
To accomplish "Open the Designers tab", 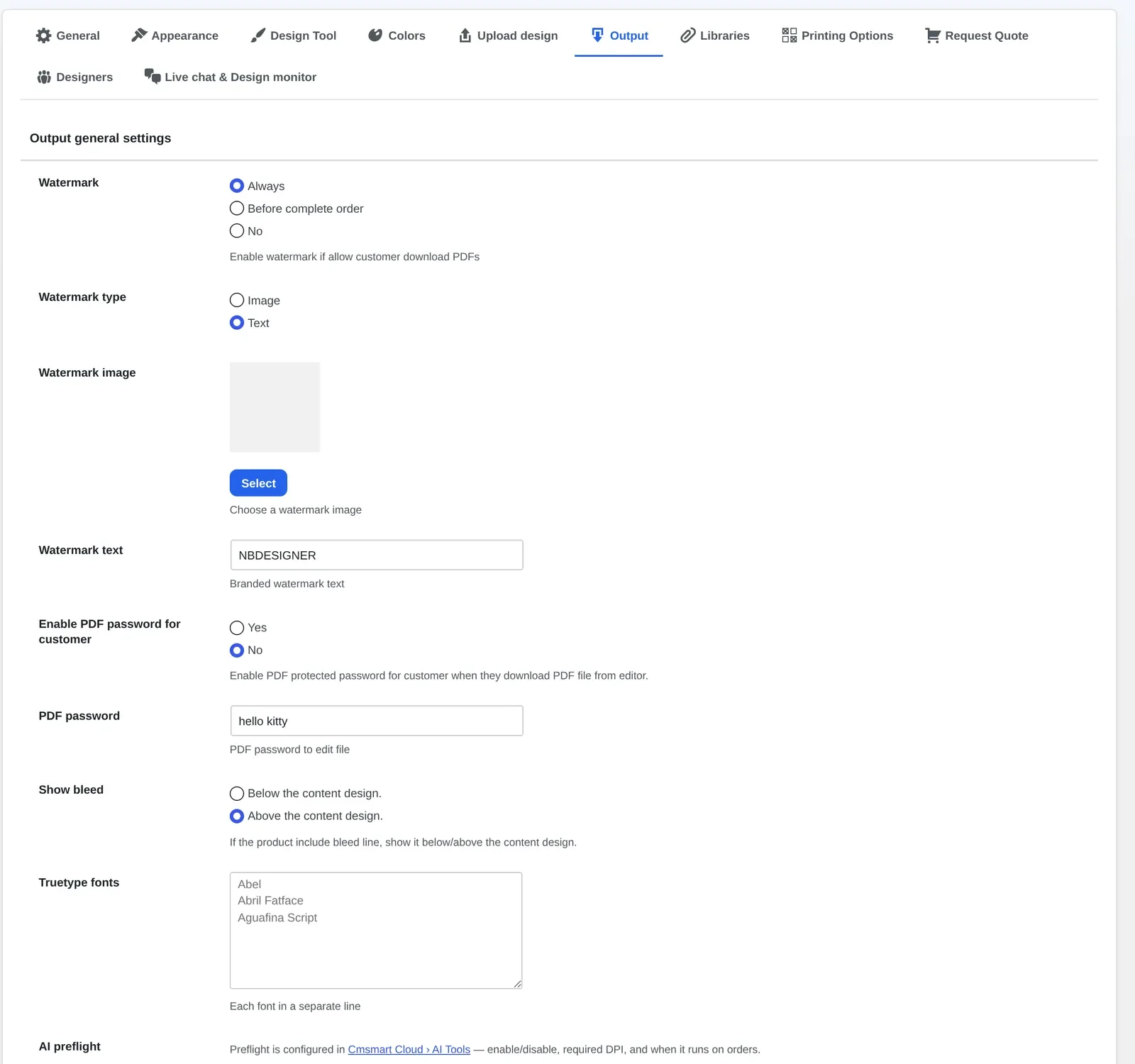I will click(x=74, y=77).
